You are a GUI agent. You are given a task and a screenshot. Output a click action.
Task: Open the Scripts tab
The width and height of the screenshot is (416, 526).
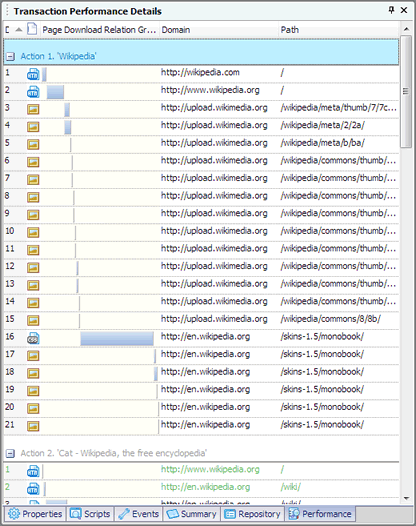click(90, 514)
